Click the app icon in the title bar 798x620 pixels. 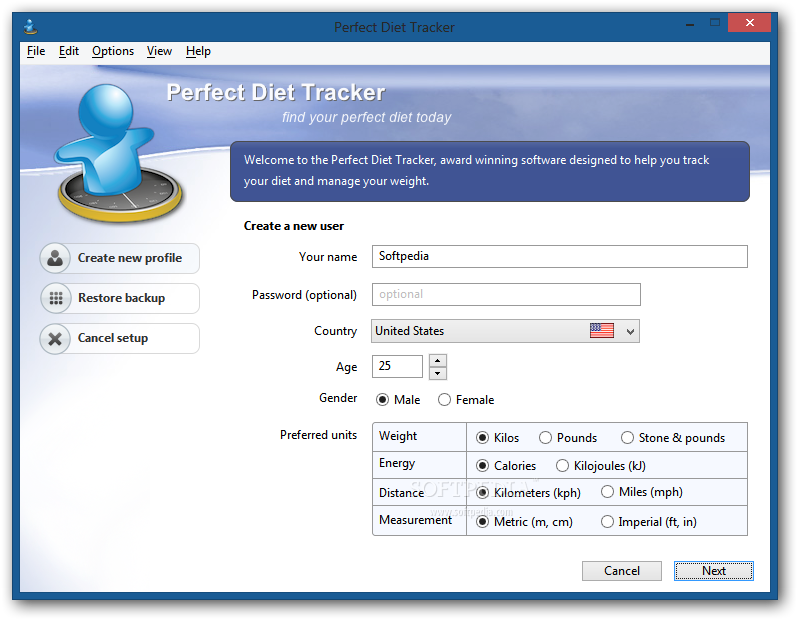pos(31,26)
